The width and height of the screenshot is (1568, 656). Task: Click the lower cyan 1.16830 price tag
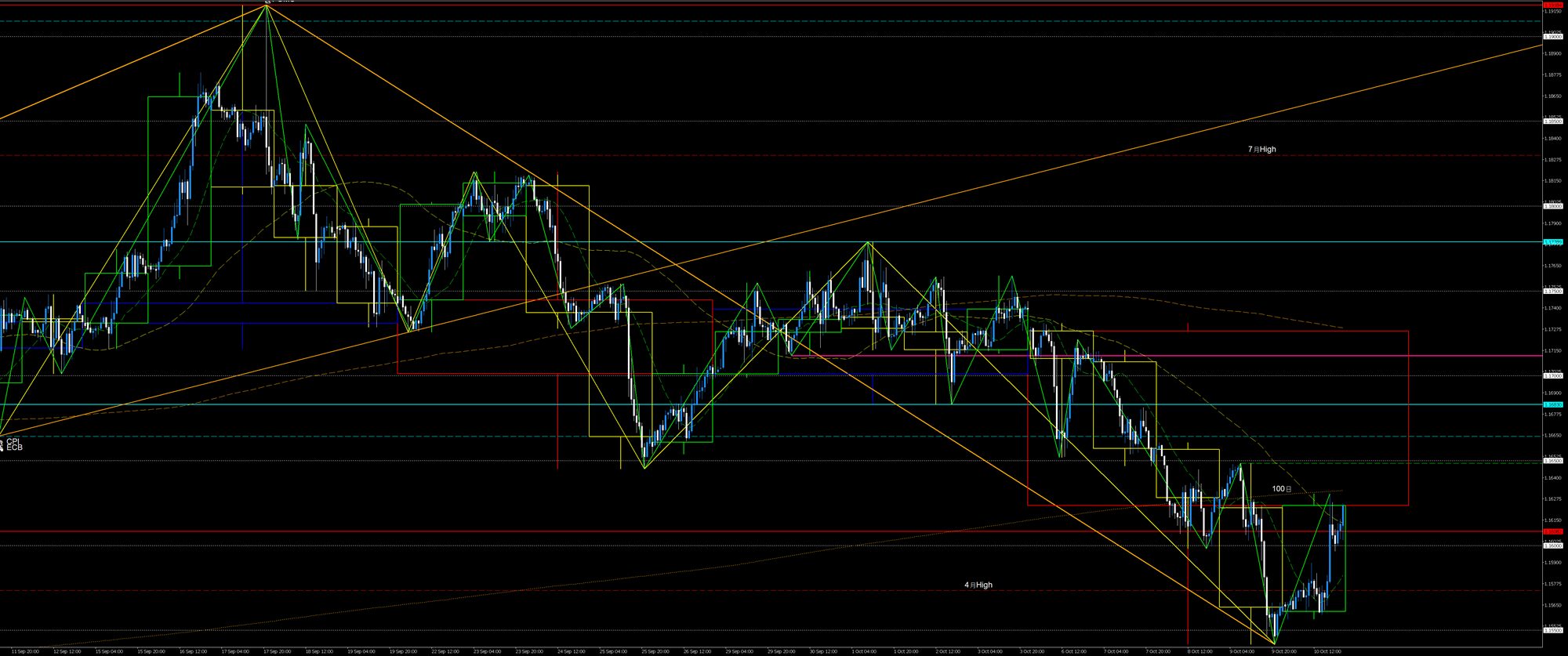pyautogui.click(x=1552, y=404)
